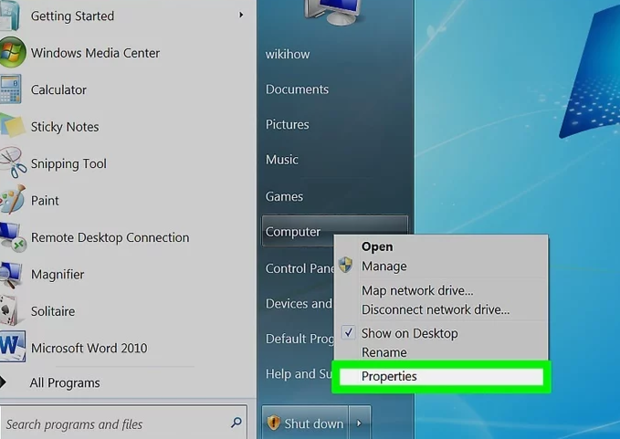The height and width of the screenshot is (439, 620).
Task: Click the Calculator icon
Action: [10, 89]
